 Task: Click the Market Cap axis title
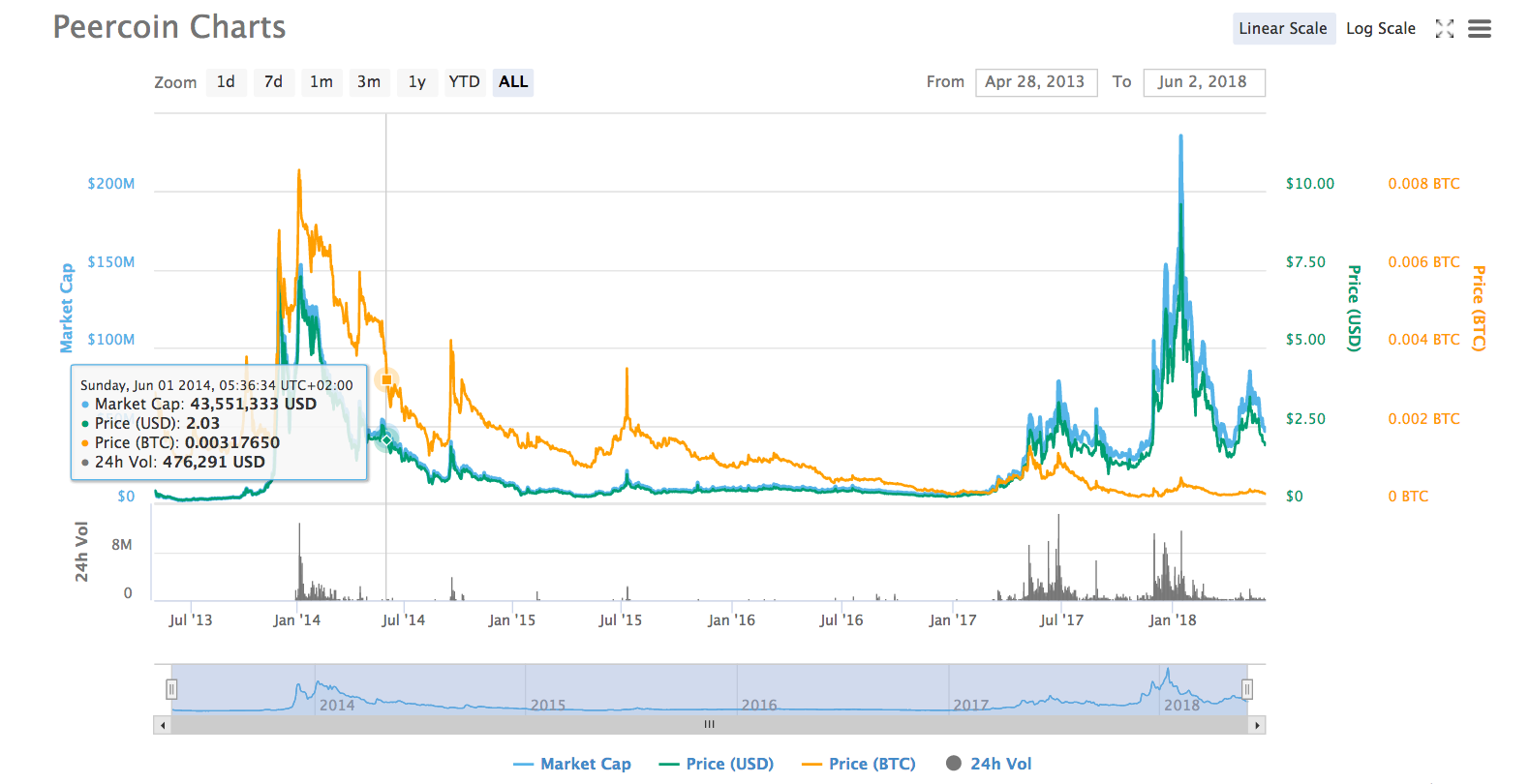pyautogui.click(x=67, y=308)
